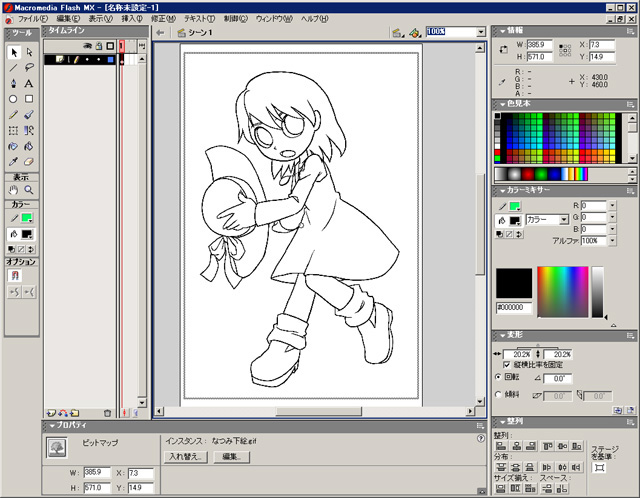Collapse the Info panel
640x498 pixels.
[502, 31]
